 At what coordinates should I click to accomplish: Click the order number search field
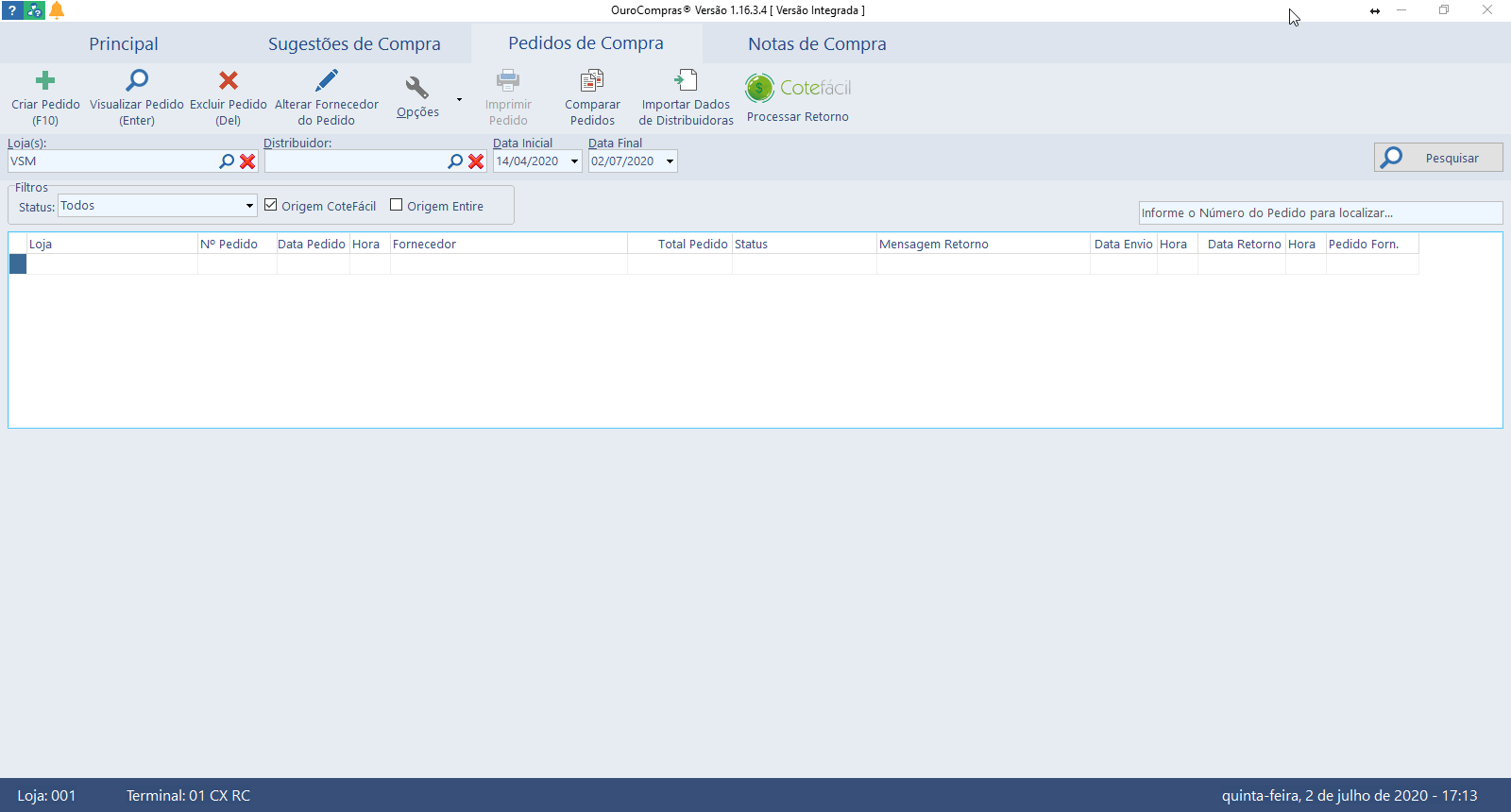(x=1319, y=213)
